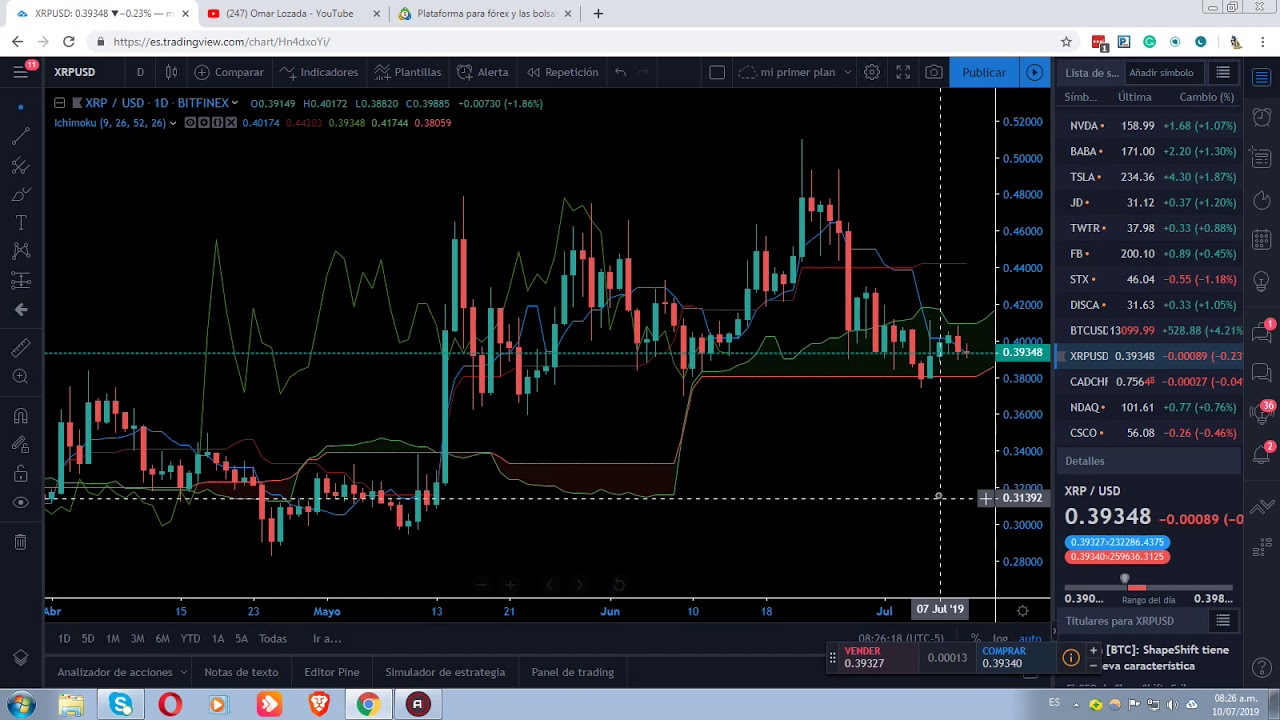Screen dimensions: 1280x720
Task: Open the measure ruler tool
Action: 20,348
